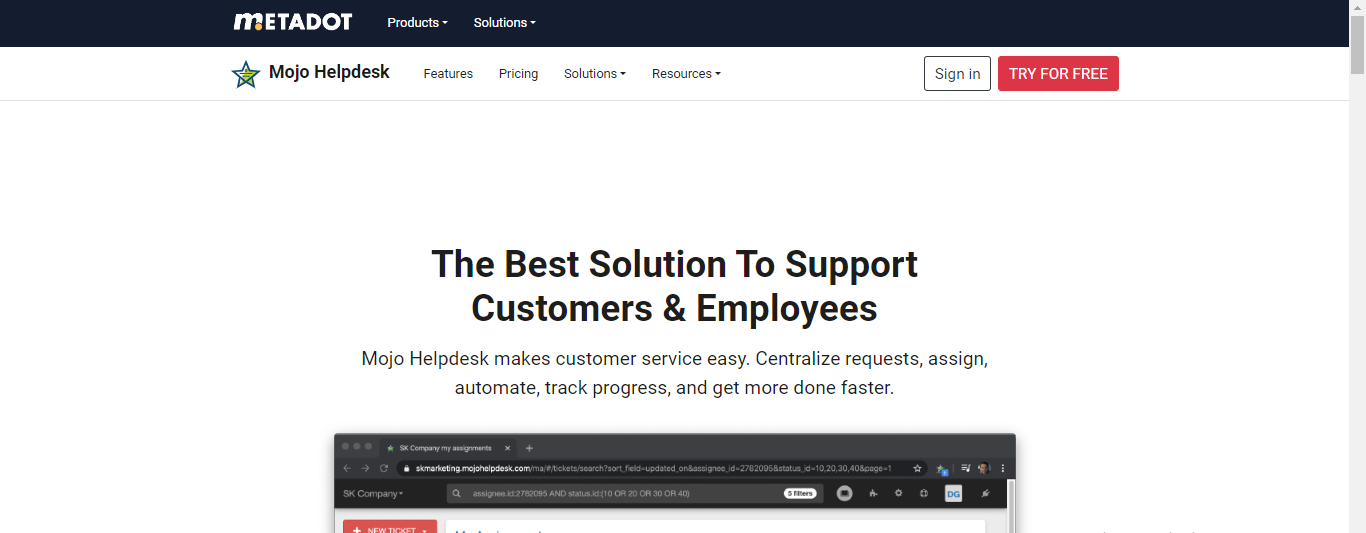Go to the Pricing page

[518, 74]
